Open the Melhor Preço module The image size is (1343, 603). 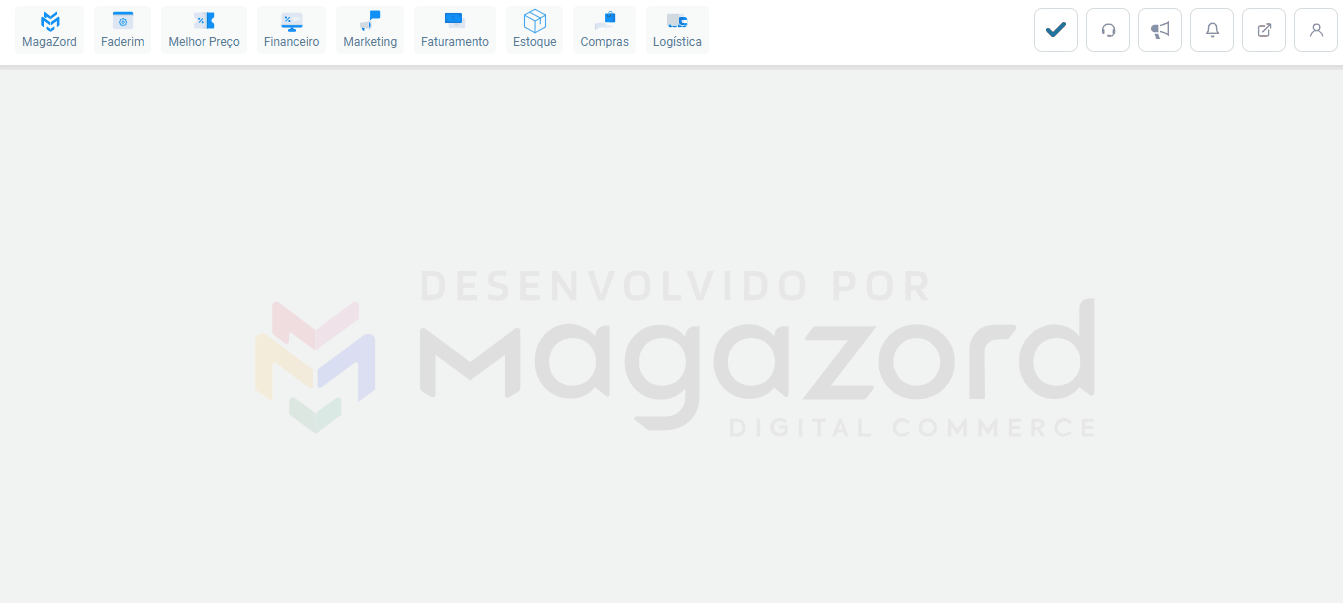coord(204,30)
